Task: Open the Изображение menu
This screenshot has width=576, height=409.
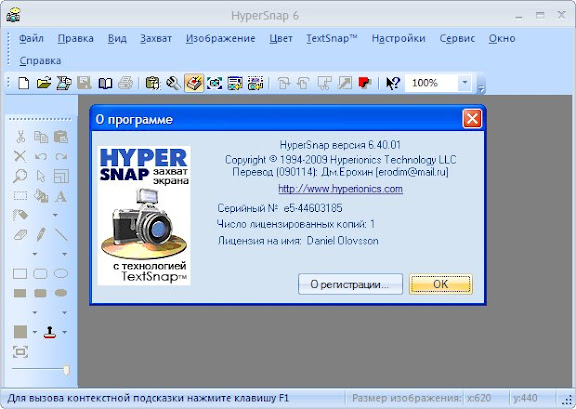Action: coord(220,38)
